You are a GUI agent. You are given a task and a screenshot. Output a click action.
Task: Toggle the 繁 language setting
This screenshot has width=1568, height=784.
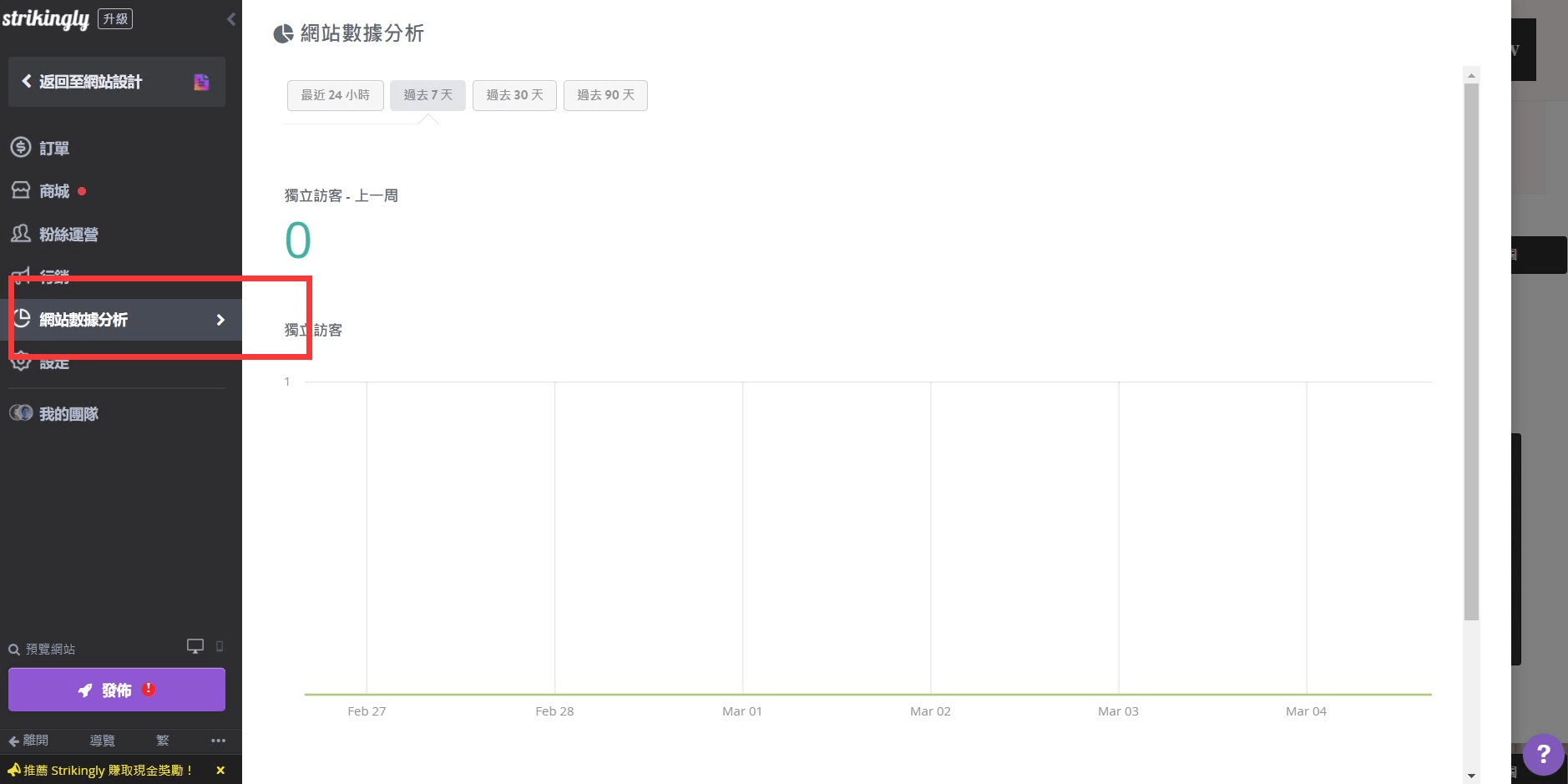tap(162, 741)
